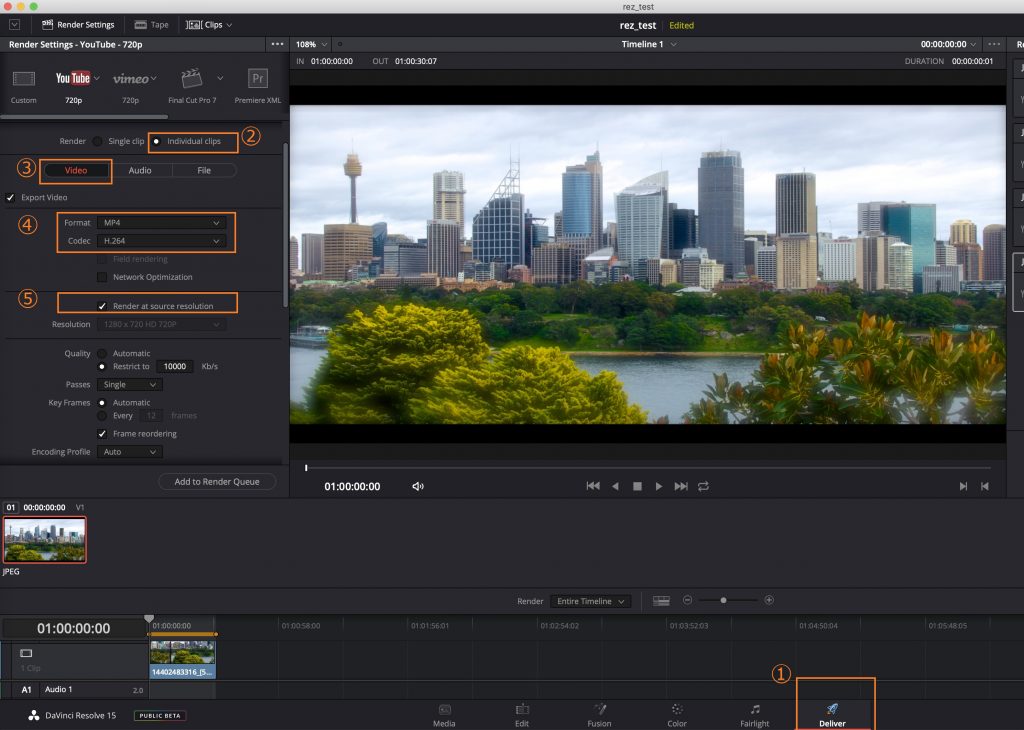Choose the Vimeo 720p preset
This screenshot has height=730, width=1024.
pyautogui.click(x=131, y=86)
